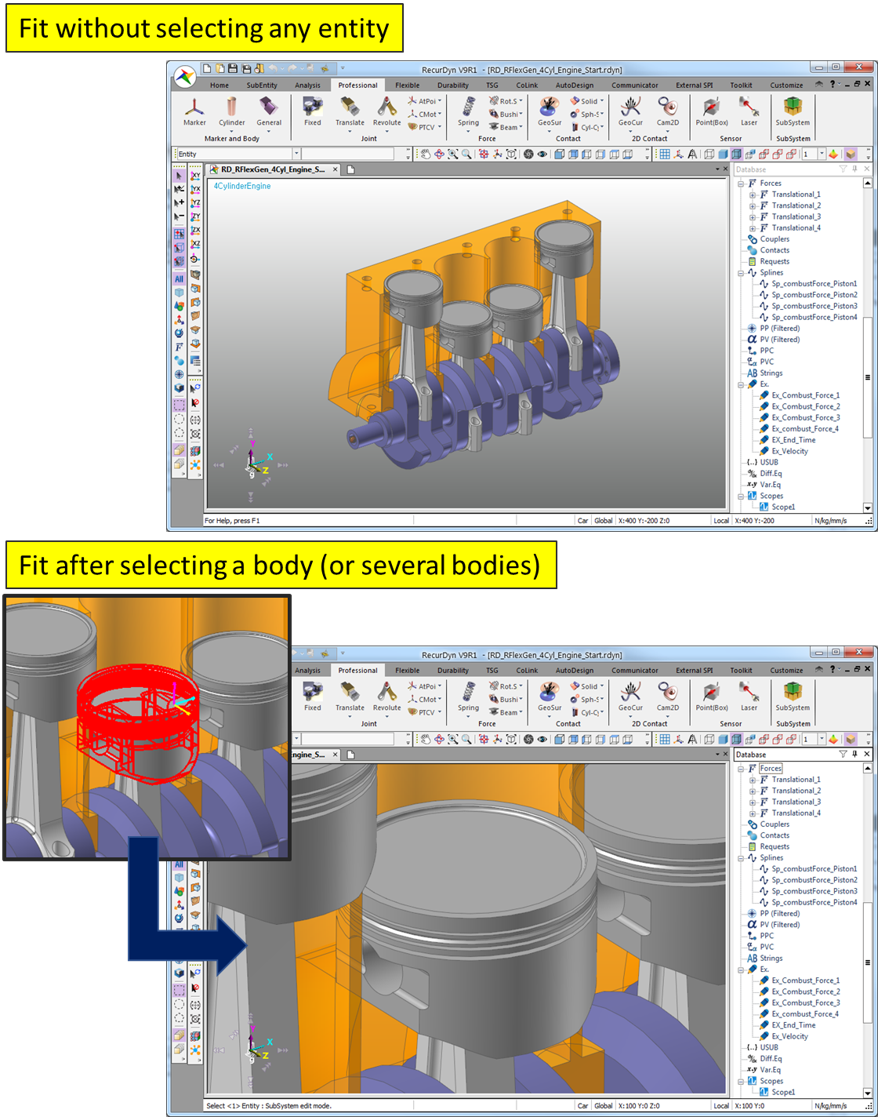Open the Cam2D contact tool
The image size is (878, 1117).
[667, 113]
